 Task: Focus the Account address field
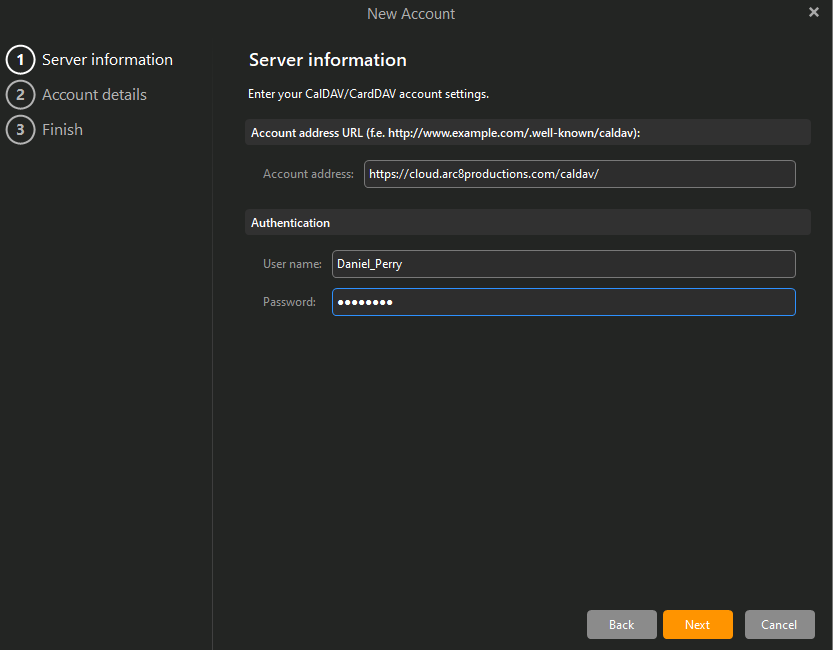(580, 174)
